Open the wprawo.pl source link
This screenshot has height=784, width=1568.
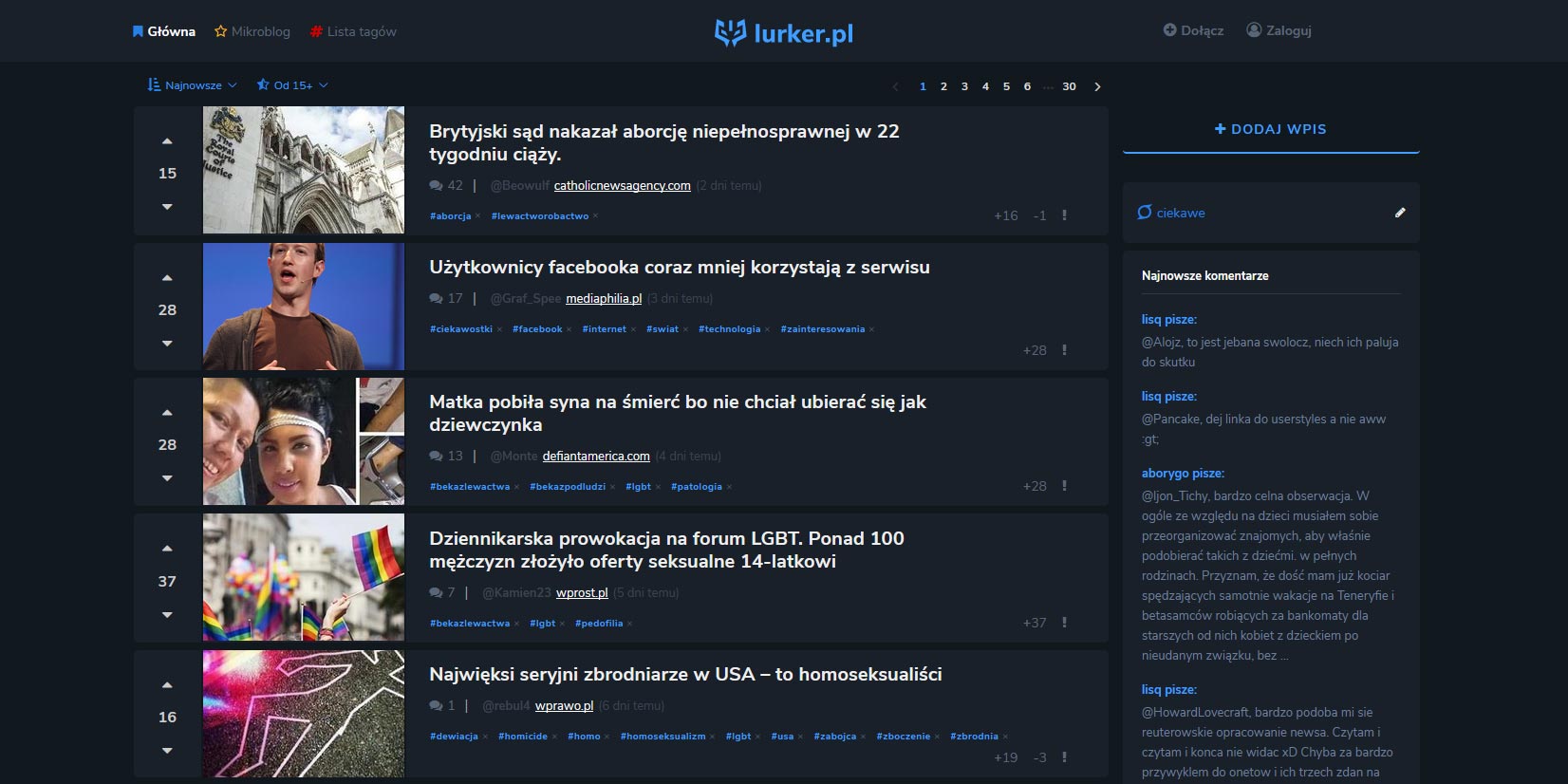coord(564,706)
